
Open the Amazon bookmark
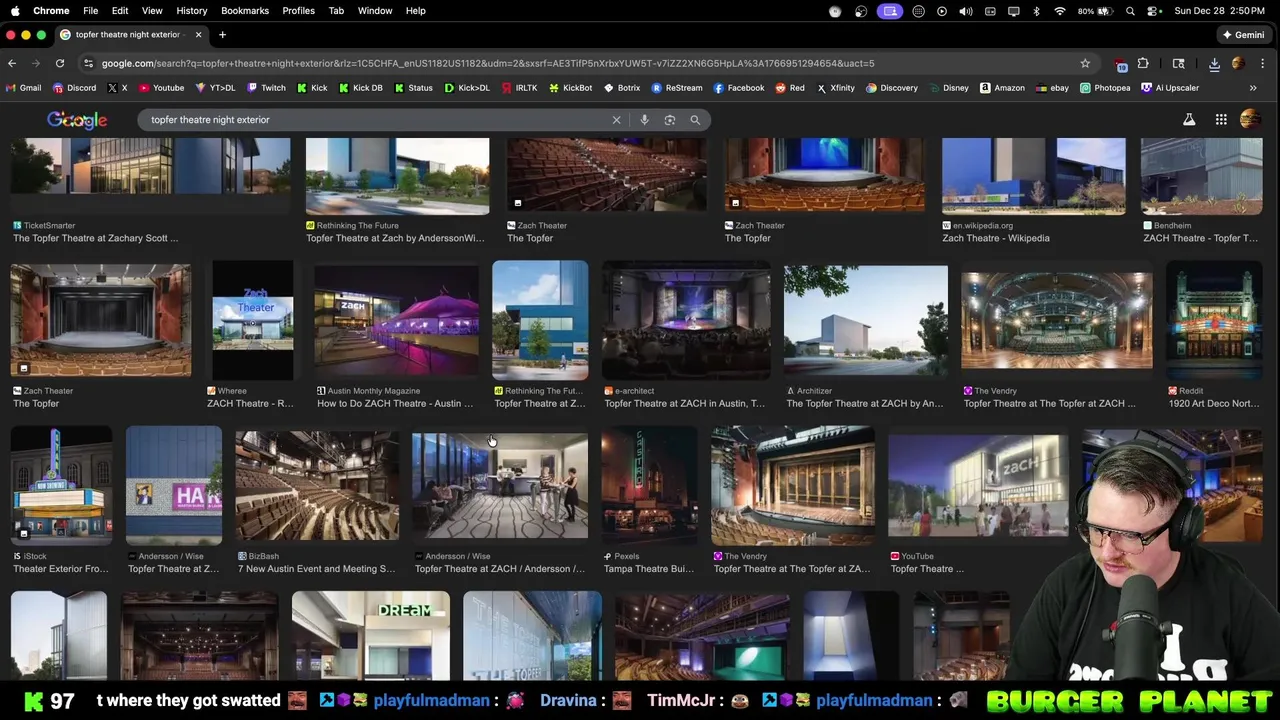coord(1002,88)
